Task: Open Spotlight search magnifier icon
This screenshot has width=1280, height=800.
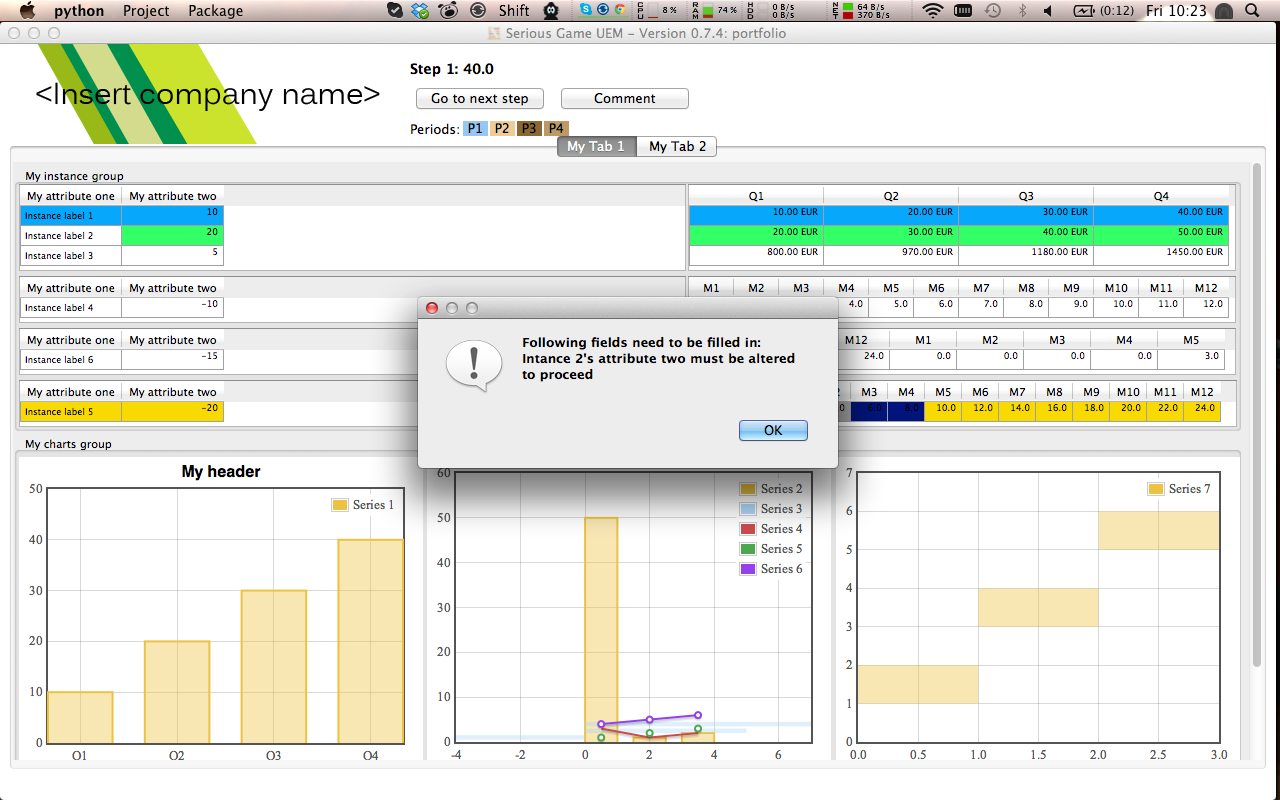Action: (1252, 11)
